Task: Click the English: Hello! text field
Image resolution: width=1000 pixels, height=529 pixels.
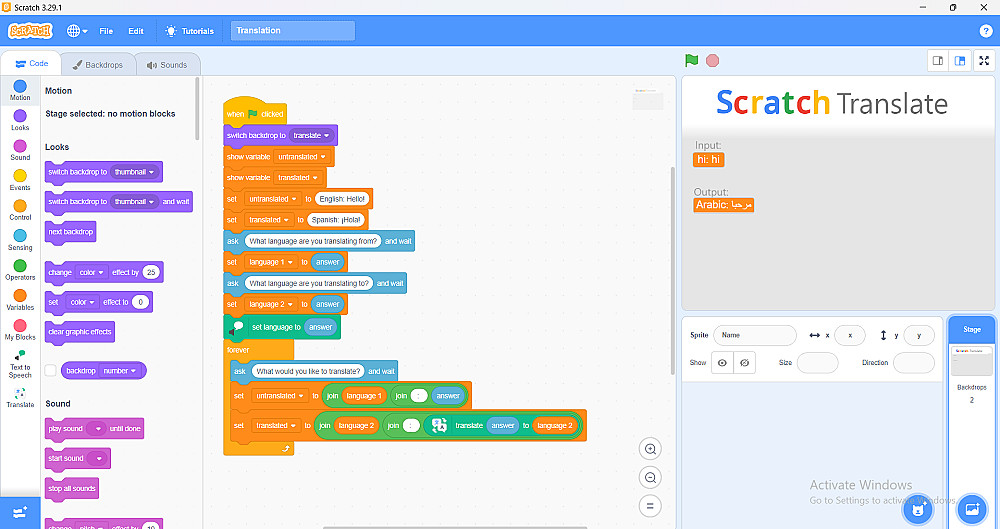Action: (342, 199)
